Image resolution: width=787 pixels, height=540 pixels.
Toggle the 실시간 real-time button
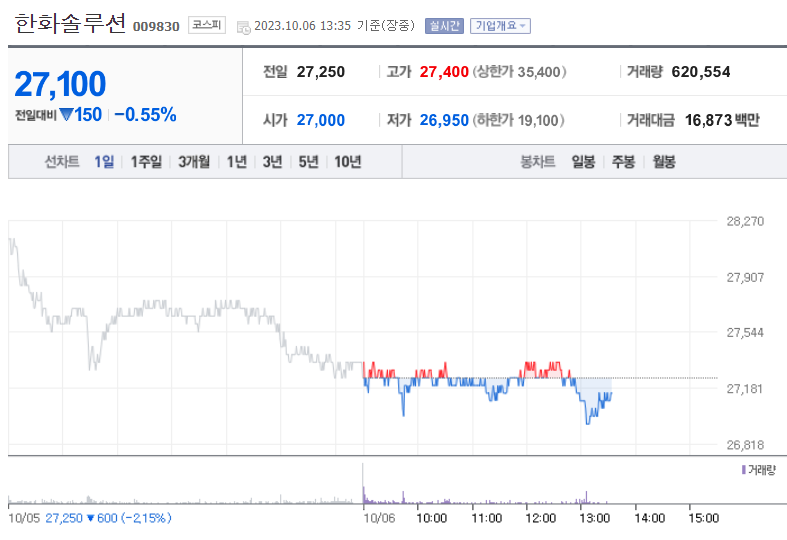(x=444, y=26)
